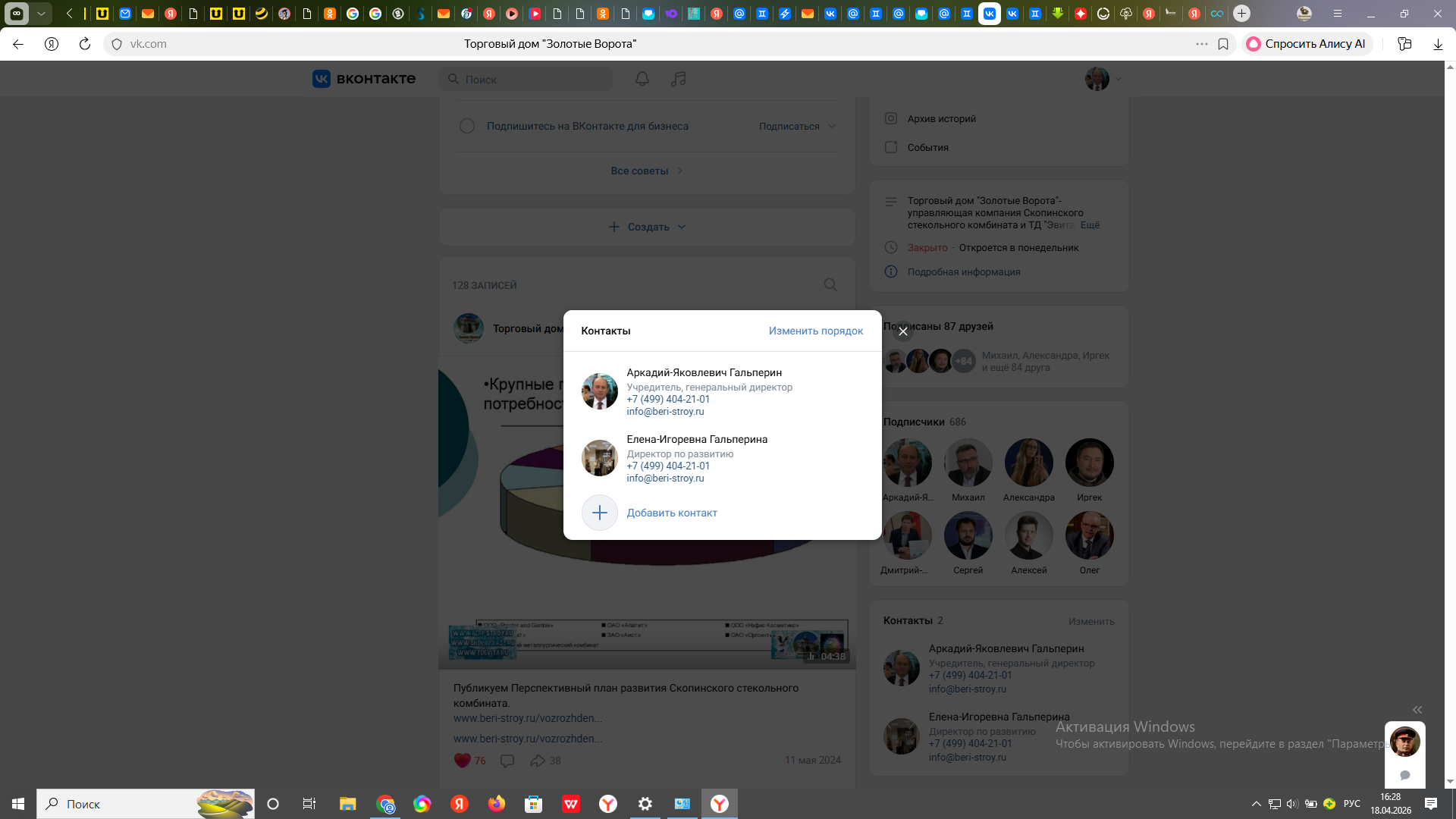1456x819 pixels.
Task: Open comments on the post
Action: coord(507,760)
